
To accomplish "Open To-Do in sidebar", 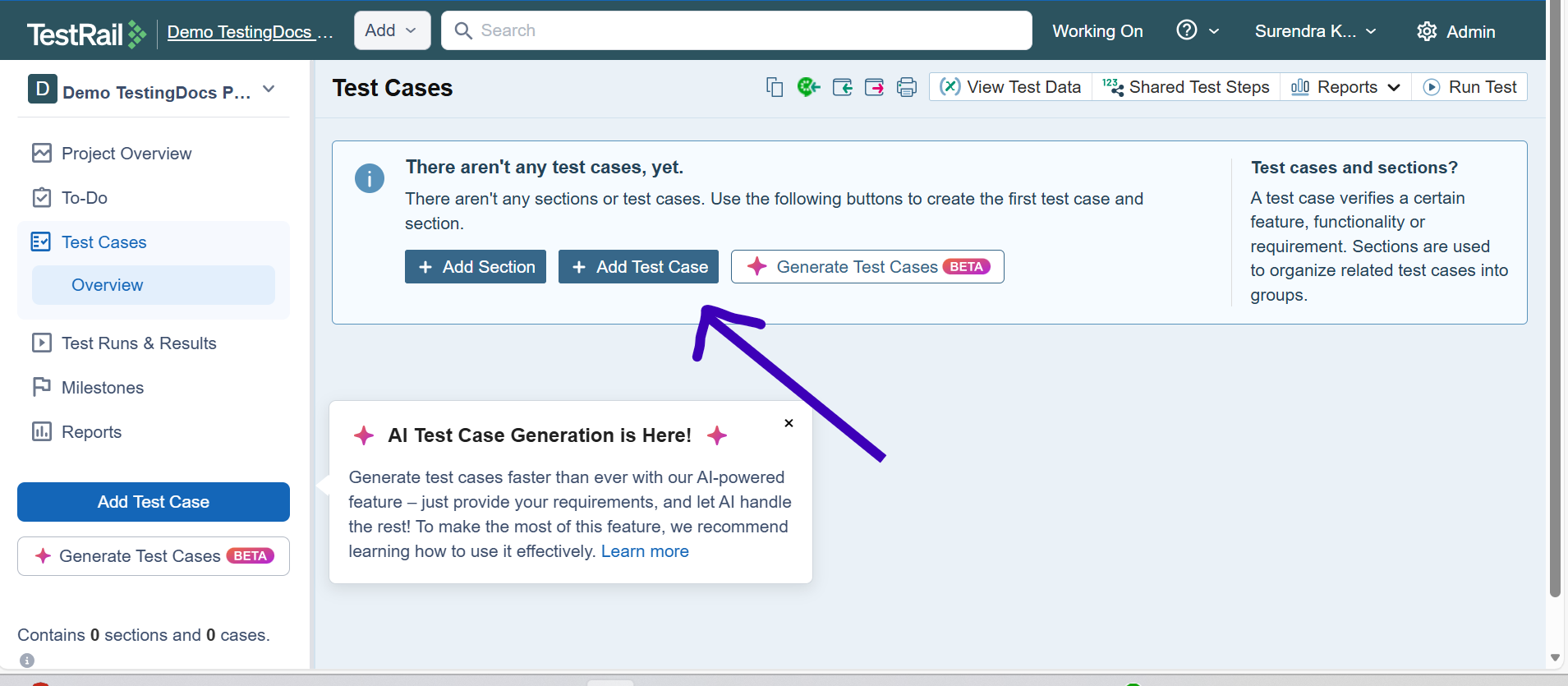I will coord(84,198).
